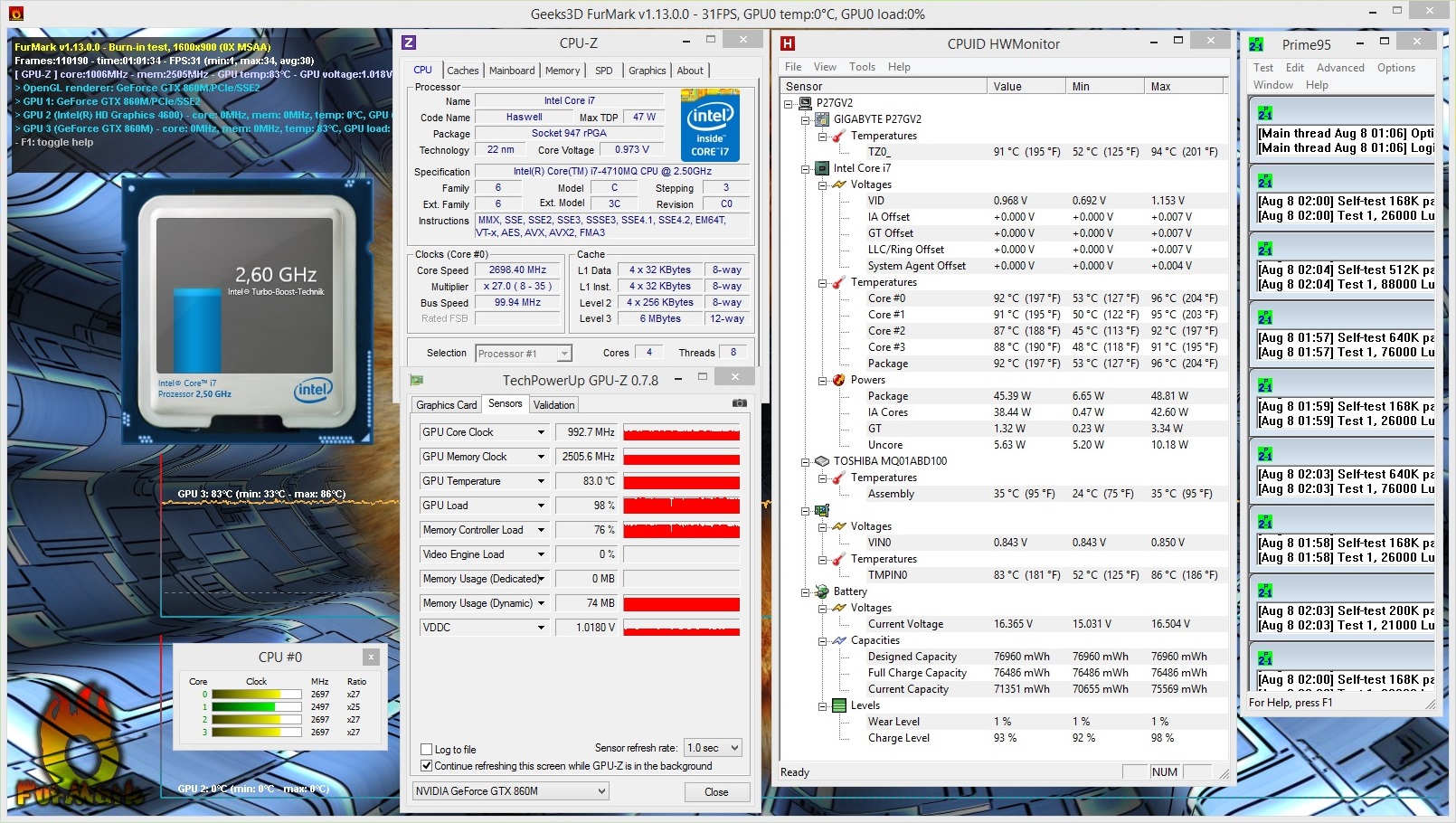The height and width of the screenshot is (823, 1456).
Task: Click the Prime95 worker icon above the 01:59 log
Action: coord(1265,385)
